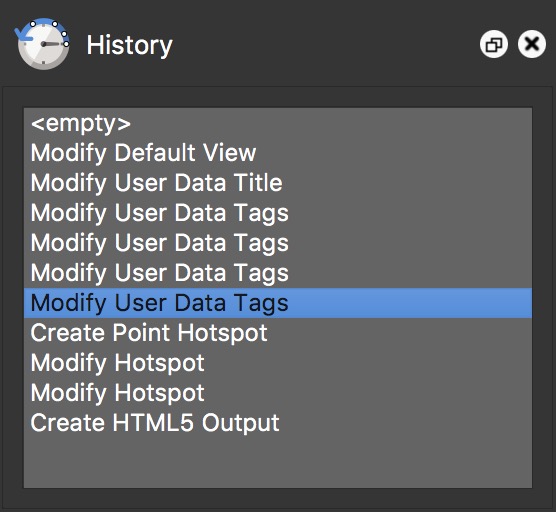
Task: Click the History panel title text
Action: pyautogui.click(x=129, y=46)
